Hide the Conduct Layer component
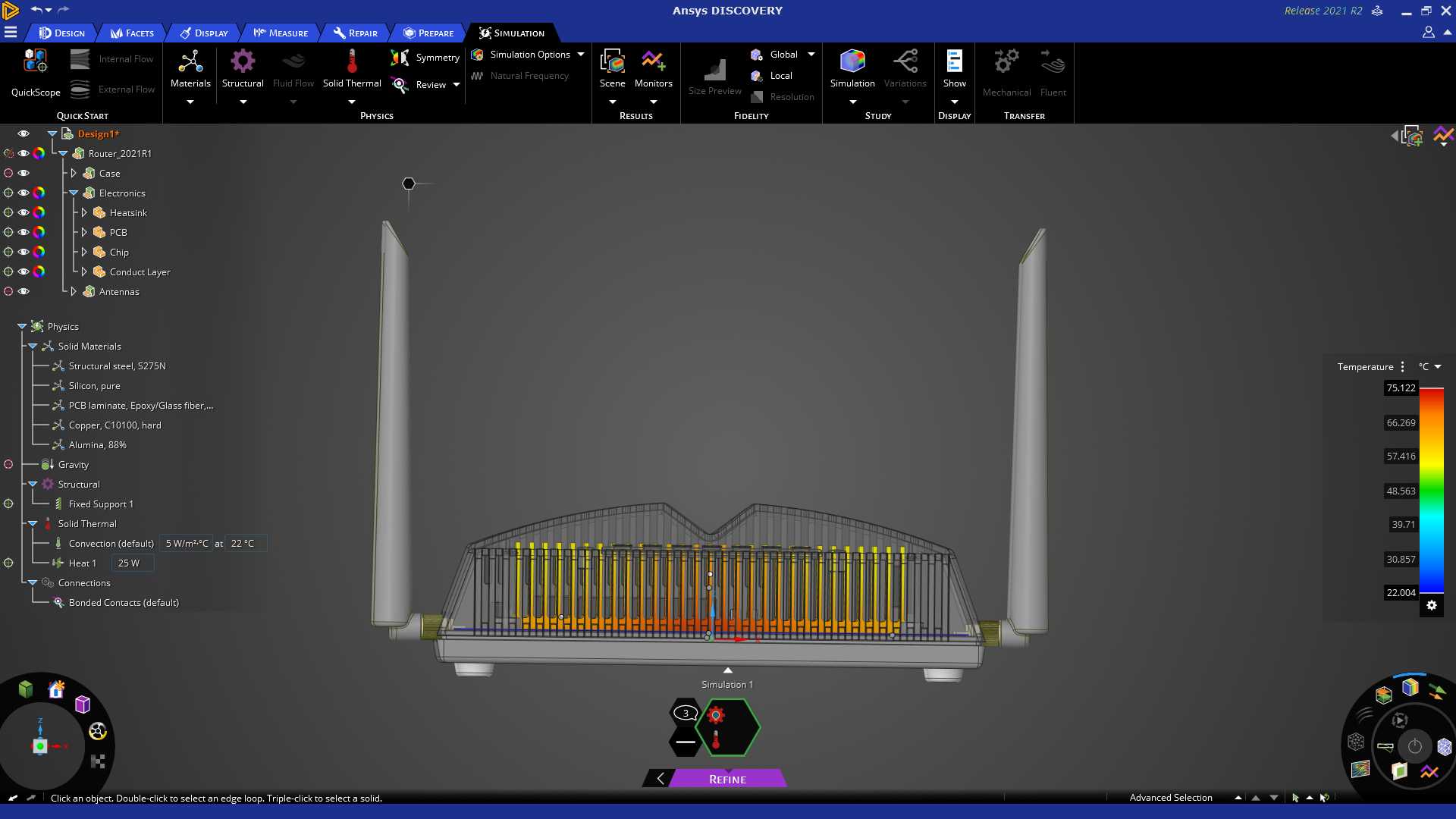Viewport: 1456px width, 819px height. tap(24, 271)
